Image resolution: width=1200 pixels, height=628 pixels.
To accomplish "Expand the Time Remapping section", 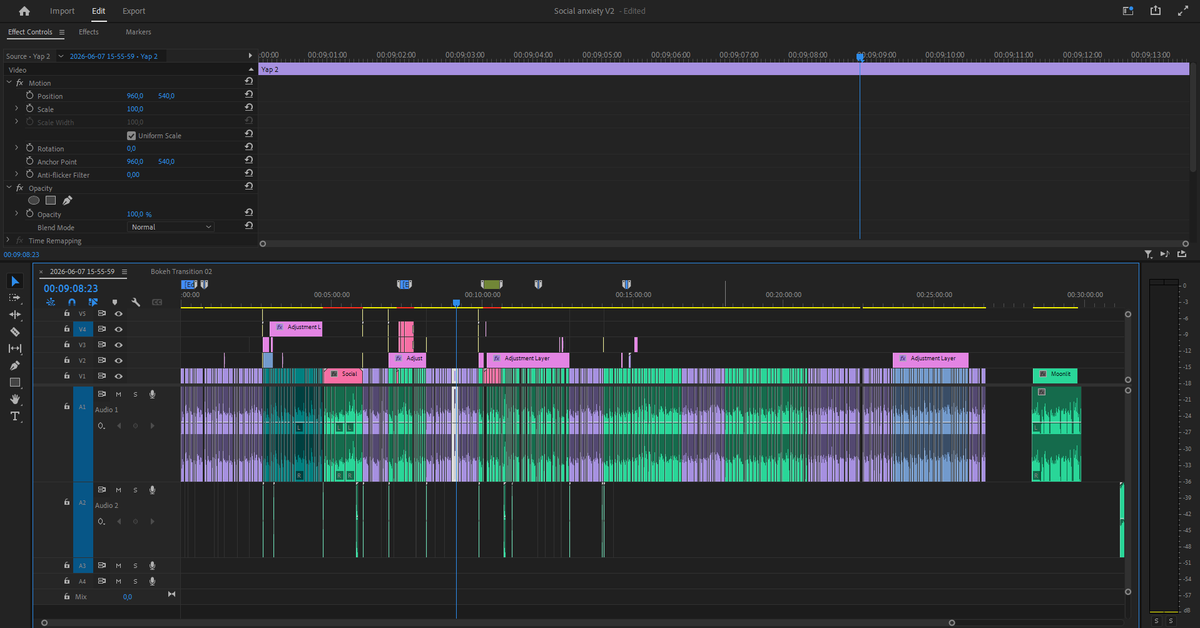I will pos(9,240).
